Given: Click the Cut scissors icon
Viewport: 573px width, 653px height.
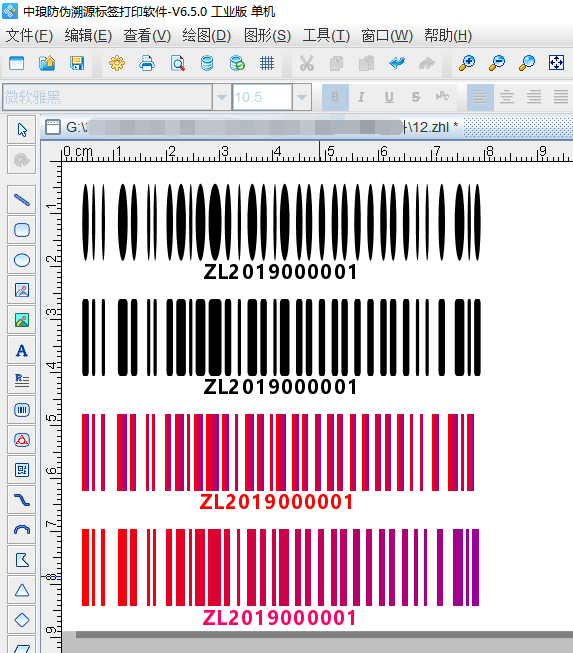Looking at the screenshot, I should [306, 63].
